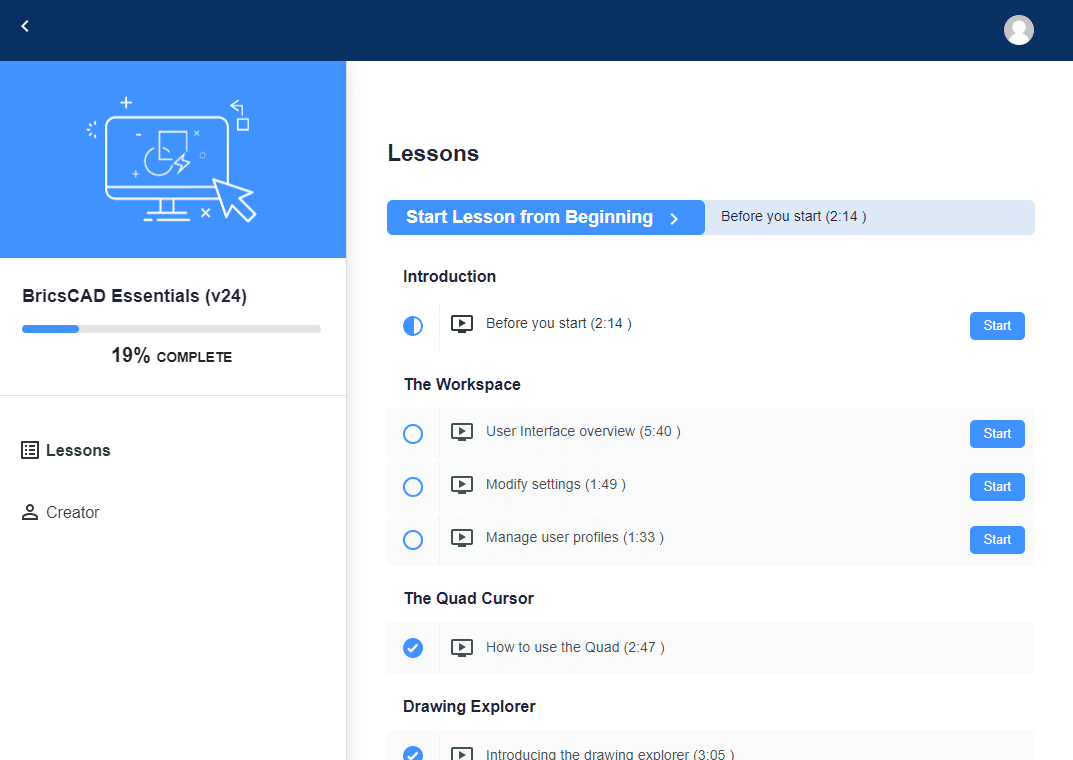Click the Lessons list icon in sidebar
Viewport: 1073px width, 760px height.
30,450
